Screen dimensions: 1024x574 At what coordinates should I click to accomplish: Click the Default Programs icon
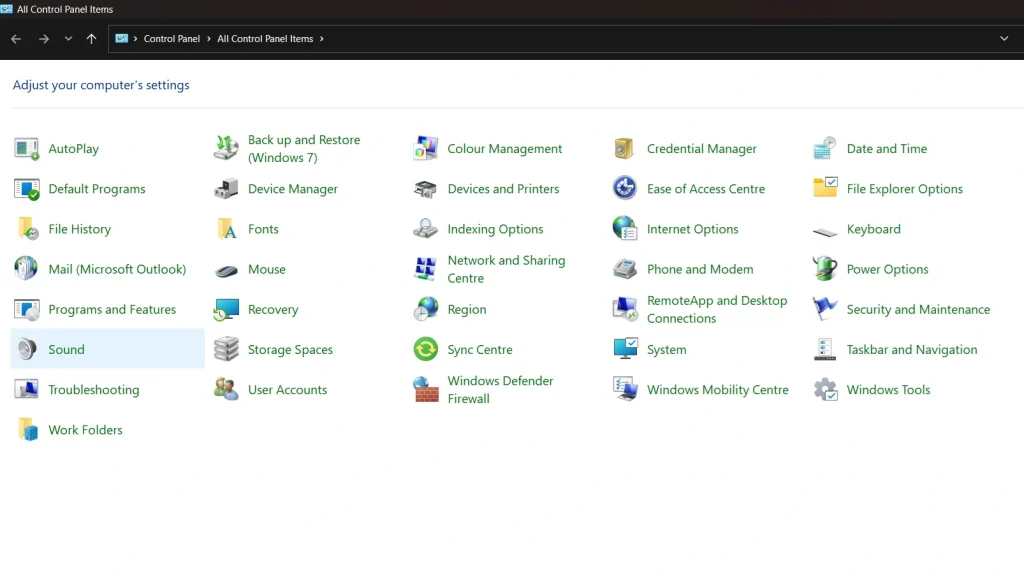click(x=27, y=189)
